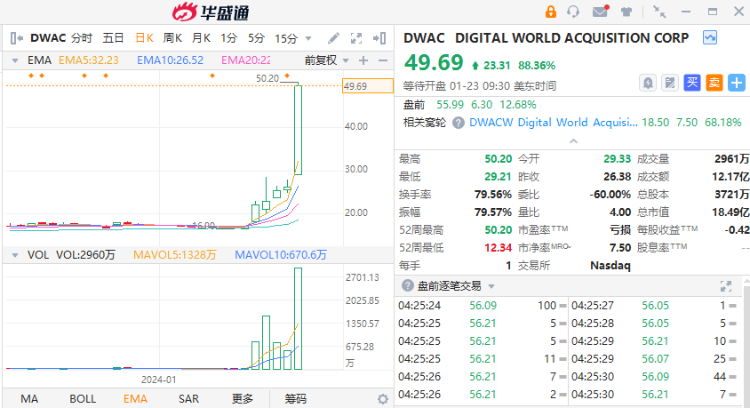Enable the BOLL indicator
This screenshot has height=408, width=750.
coord(83,399)
